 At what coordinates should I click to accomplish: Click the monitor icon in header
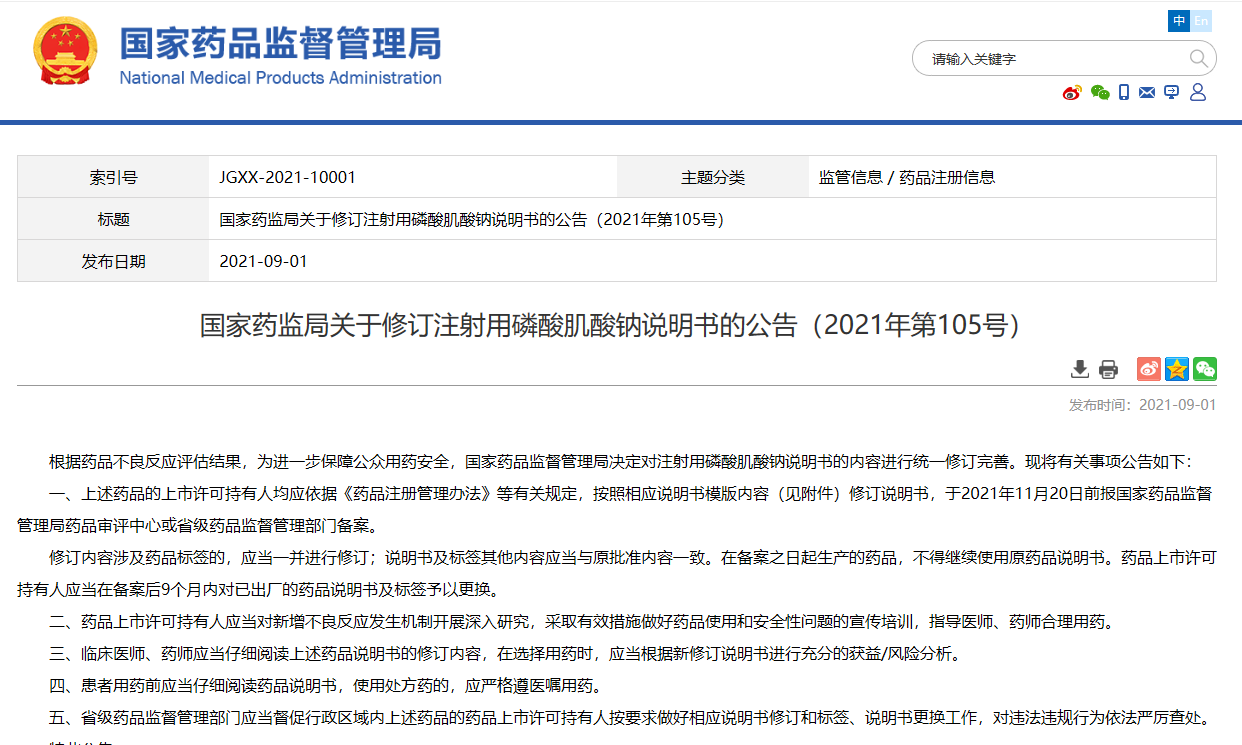pos(1171,93)
